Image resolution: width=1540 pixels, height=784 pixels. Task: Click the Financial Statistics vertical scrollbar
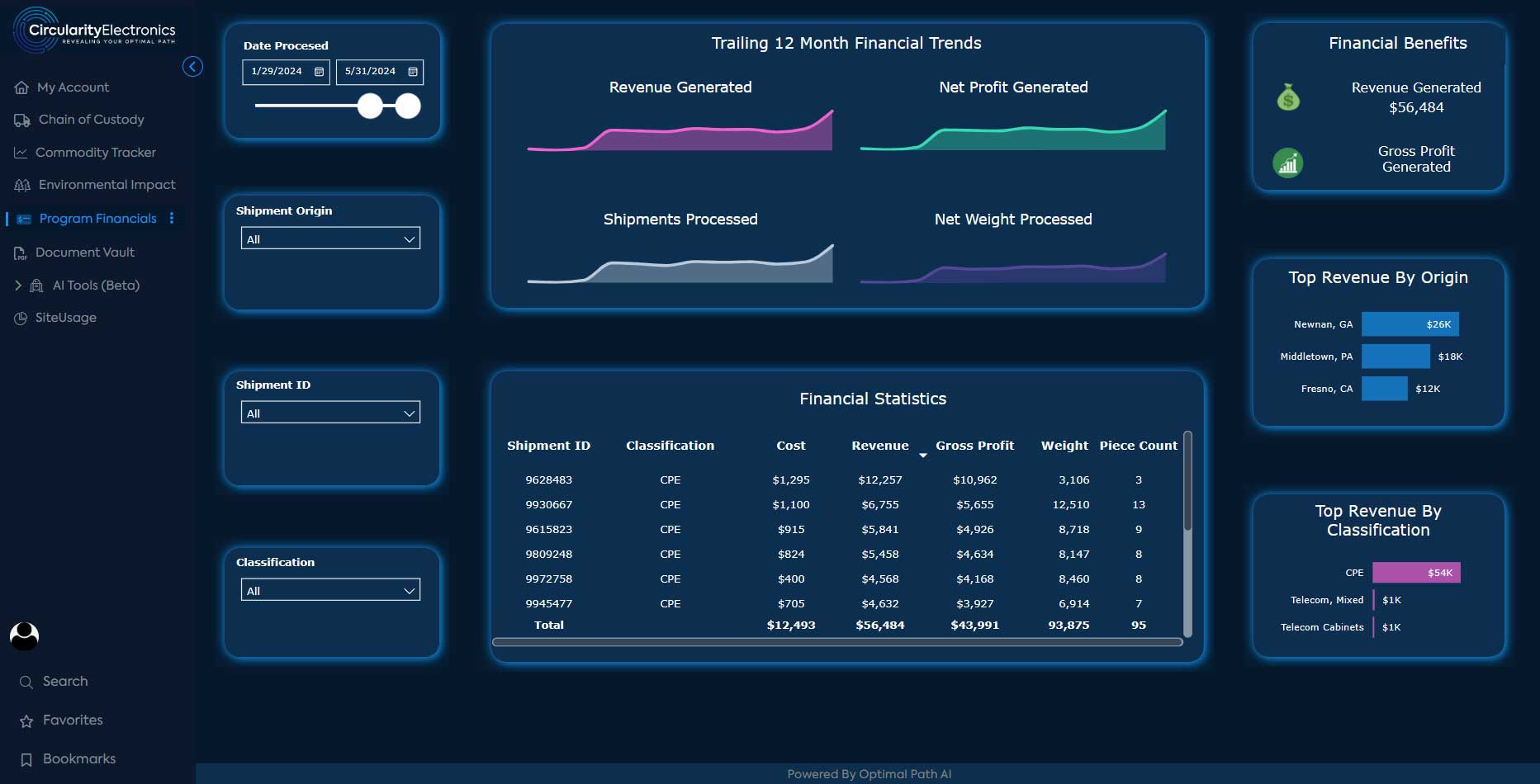click(x=1187, y=481)
